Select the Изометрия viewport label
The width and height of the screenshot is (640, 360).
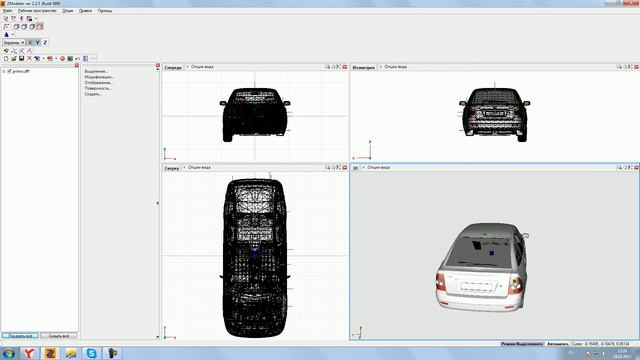pos(363,67)
